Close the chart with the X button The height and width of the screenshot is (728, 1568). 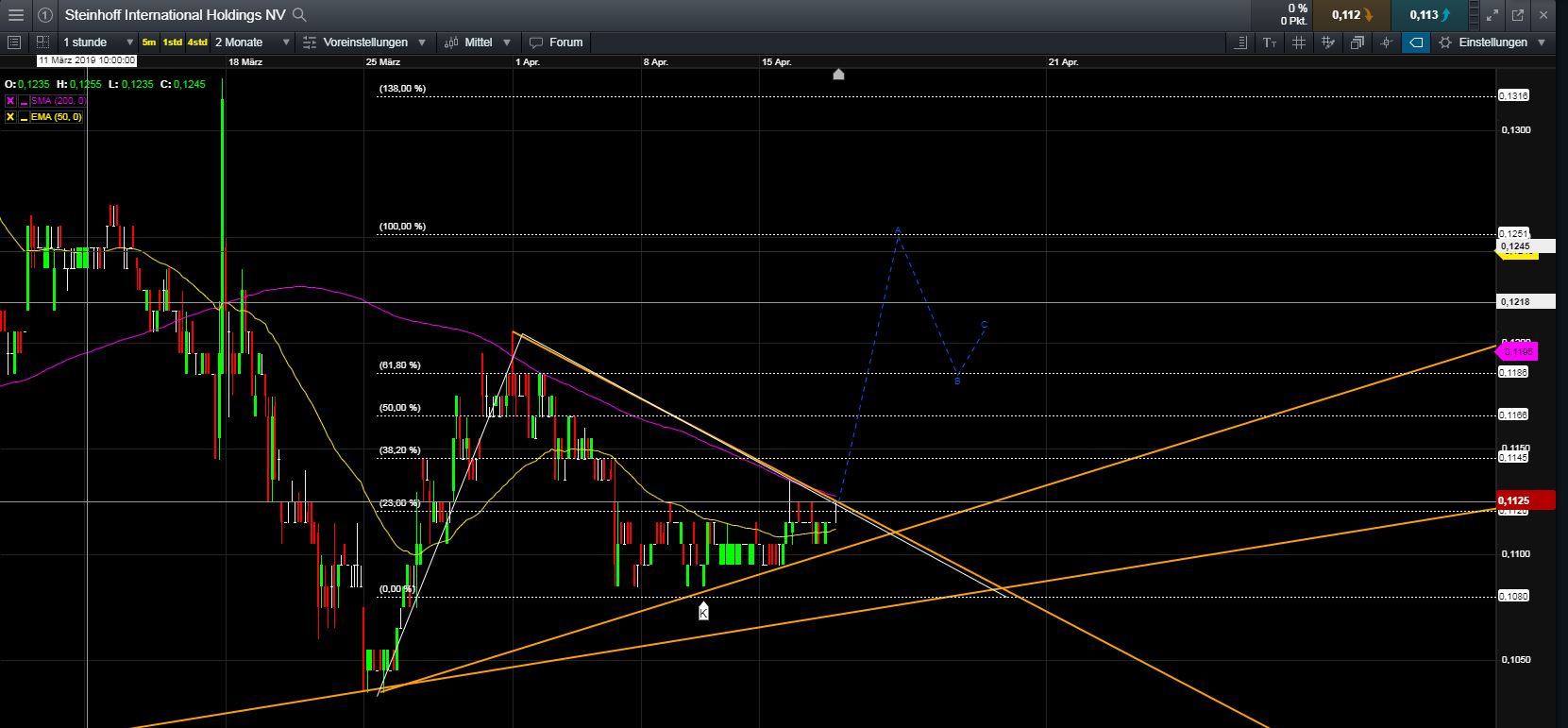pyautogui.click(x=1545, y=15)
